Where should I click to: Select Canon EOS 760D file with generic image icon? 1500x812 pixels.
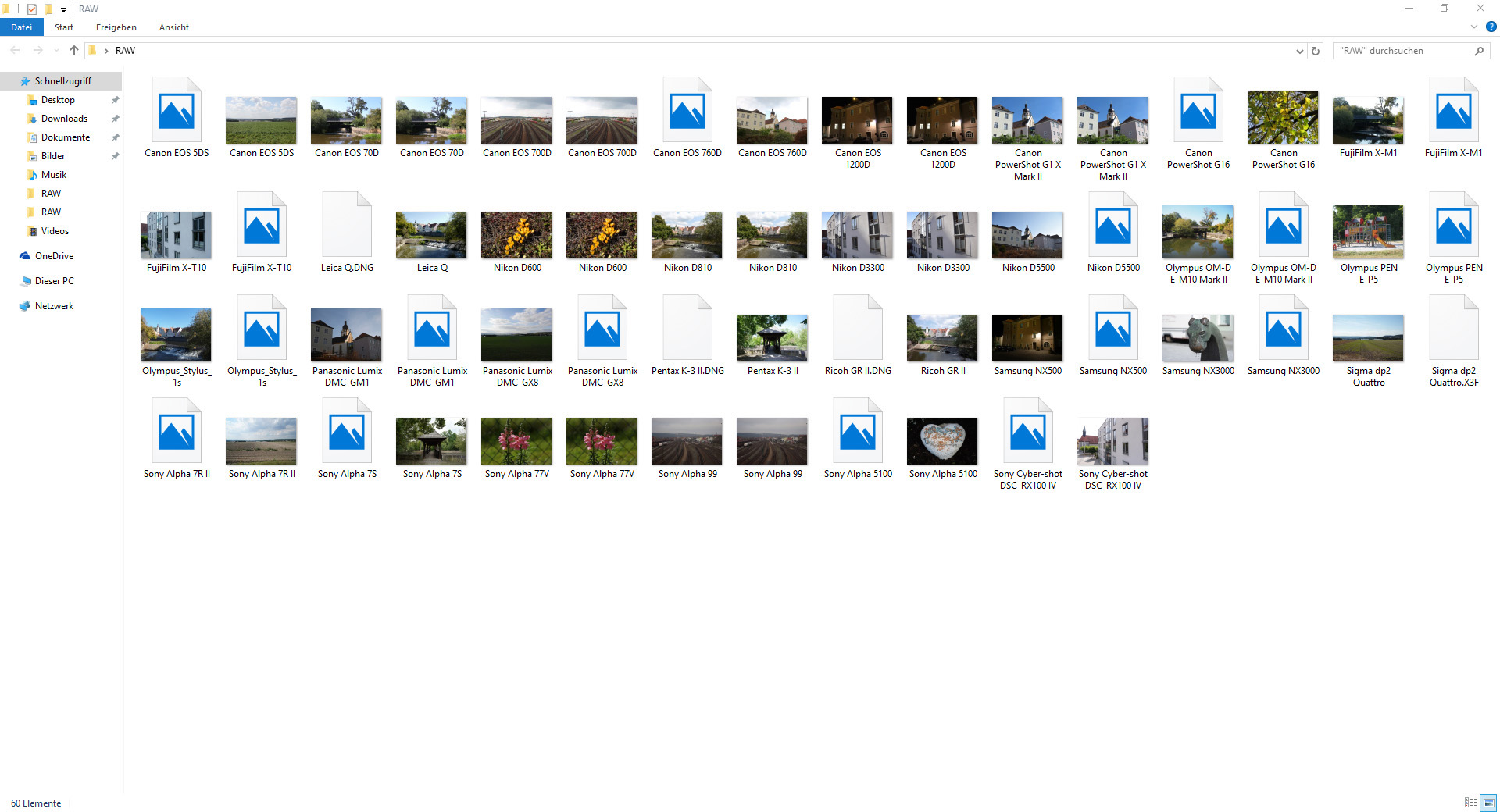[687, 110]
